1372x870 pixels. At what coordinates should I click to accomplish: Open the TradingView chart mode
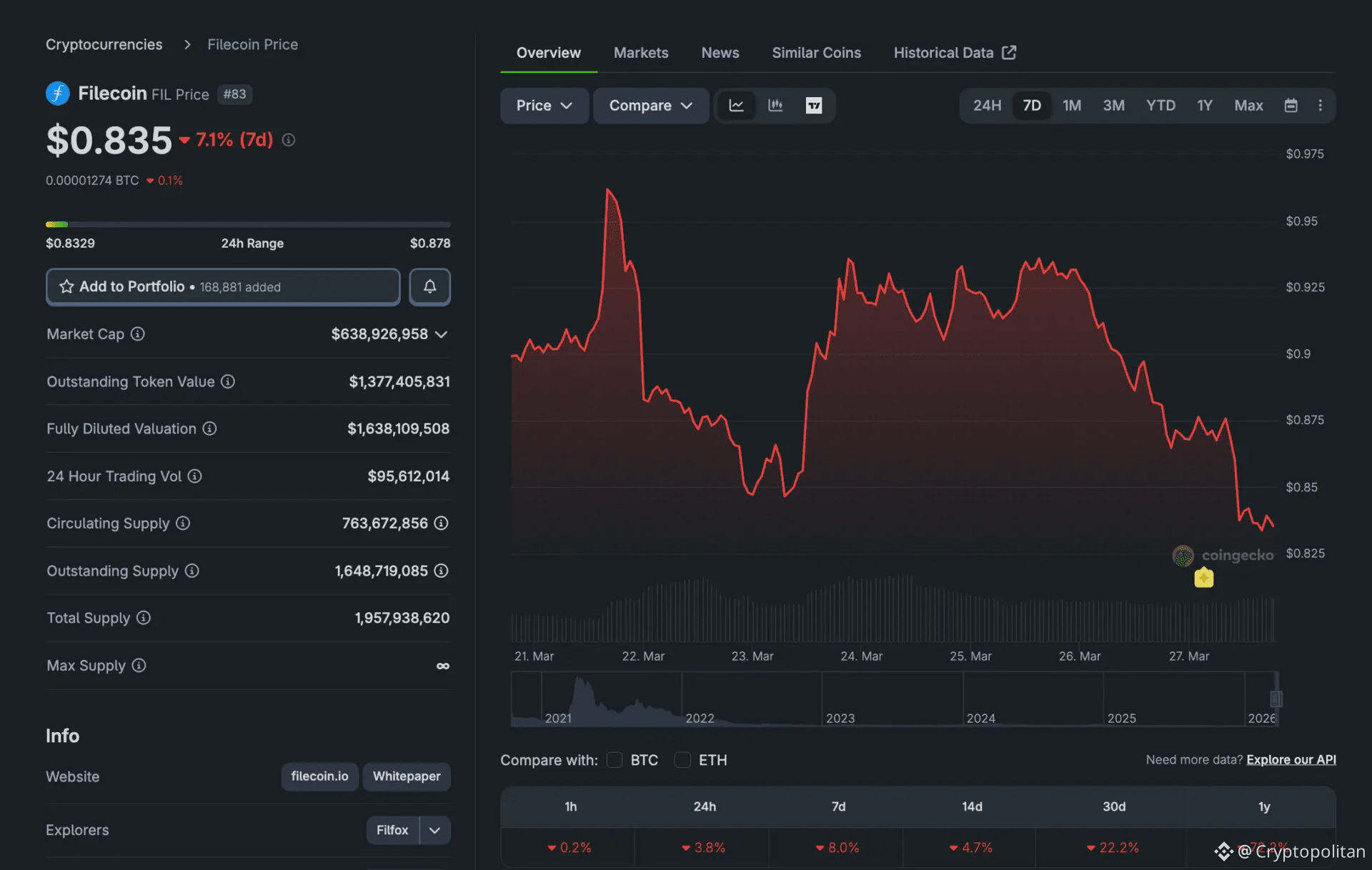pyautogui.click(x=814, y=106)
